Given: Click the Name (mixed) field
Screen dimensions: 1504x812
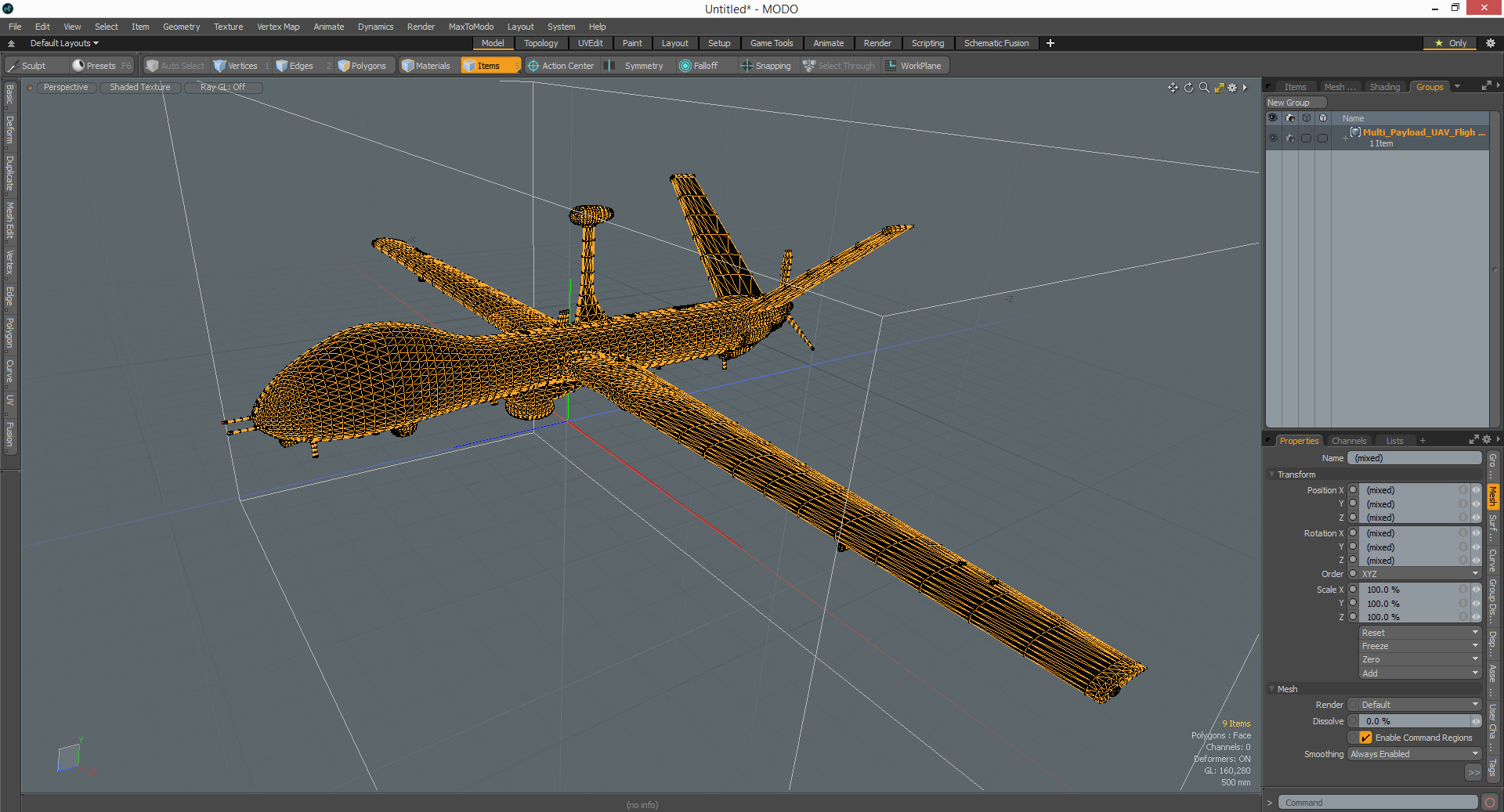Looking at the screenshot, I should point(1415,458).
